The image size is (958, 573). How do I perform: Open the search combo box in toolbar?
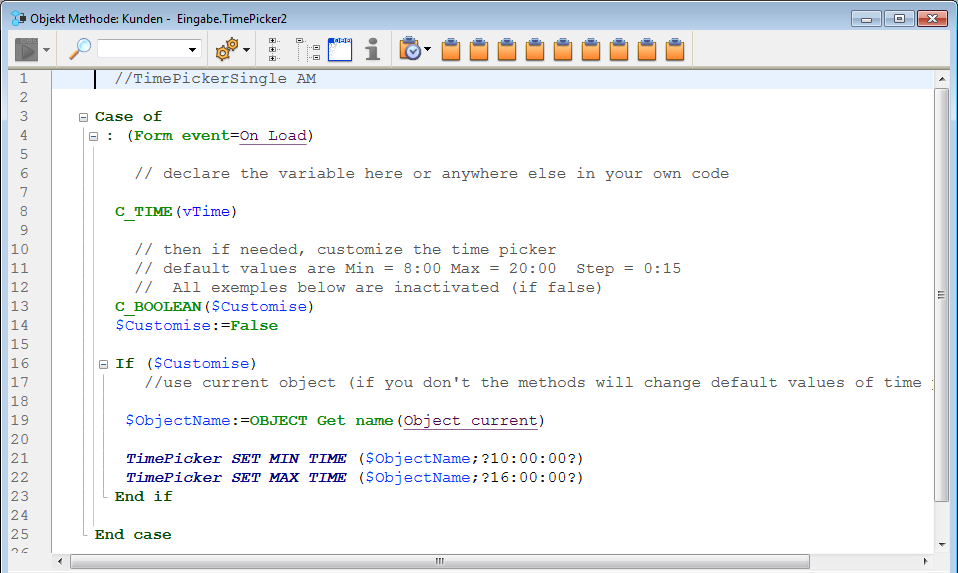pos(149,49)
